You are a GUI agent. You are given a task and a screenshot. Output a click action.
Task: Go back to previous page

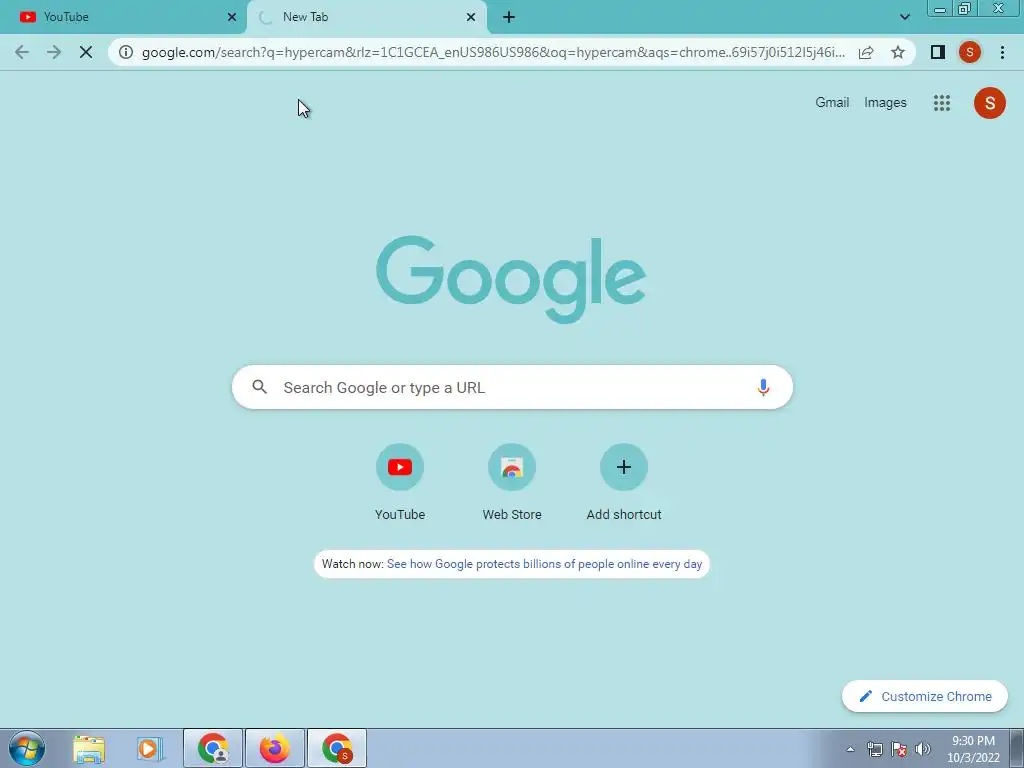tap(22, 52)
